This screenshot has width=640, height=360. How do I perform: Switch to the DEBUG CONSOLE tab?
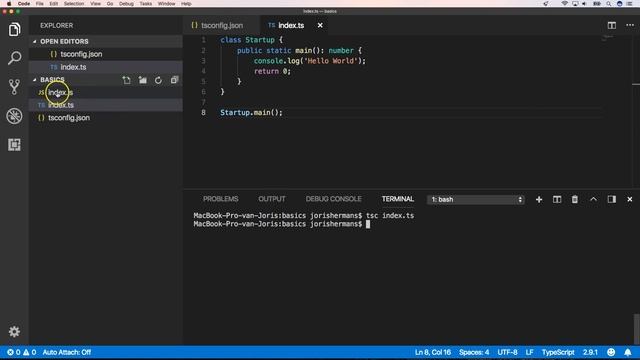333,199
